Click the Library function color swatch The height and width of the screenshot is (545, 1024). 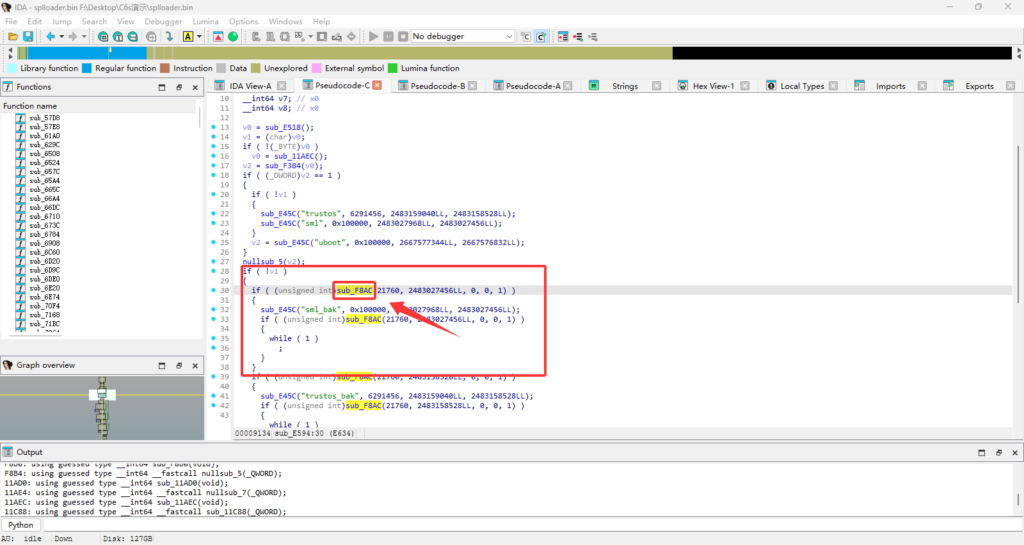[12, 68]
